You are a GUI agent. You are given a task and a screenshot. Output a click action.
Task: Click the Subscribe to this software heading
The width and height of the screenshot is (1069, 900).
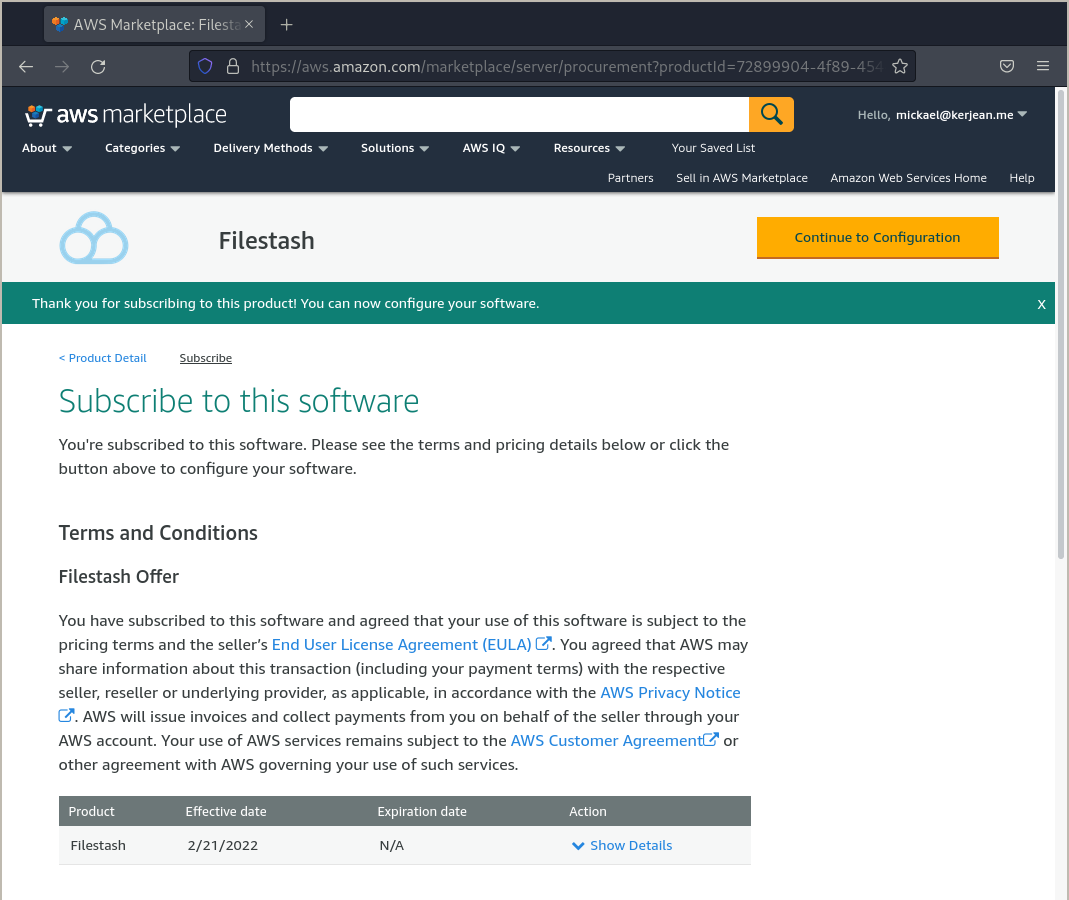[x=239, y=401]
